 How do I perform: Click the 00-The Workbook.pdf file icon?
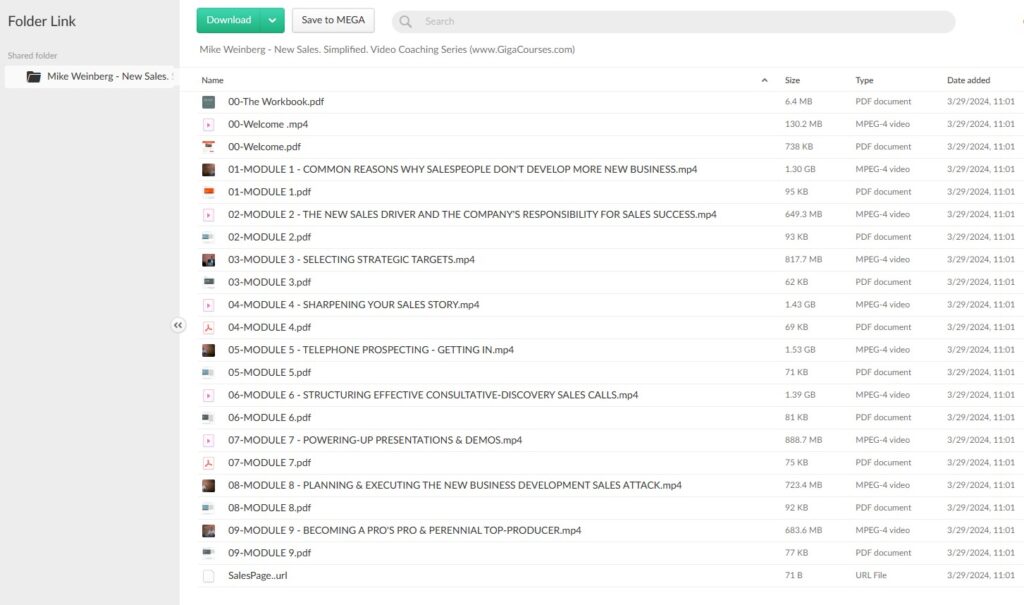(x=208, y=102)
